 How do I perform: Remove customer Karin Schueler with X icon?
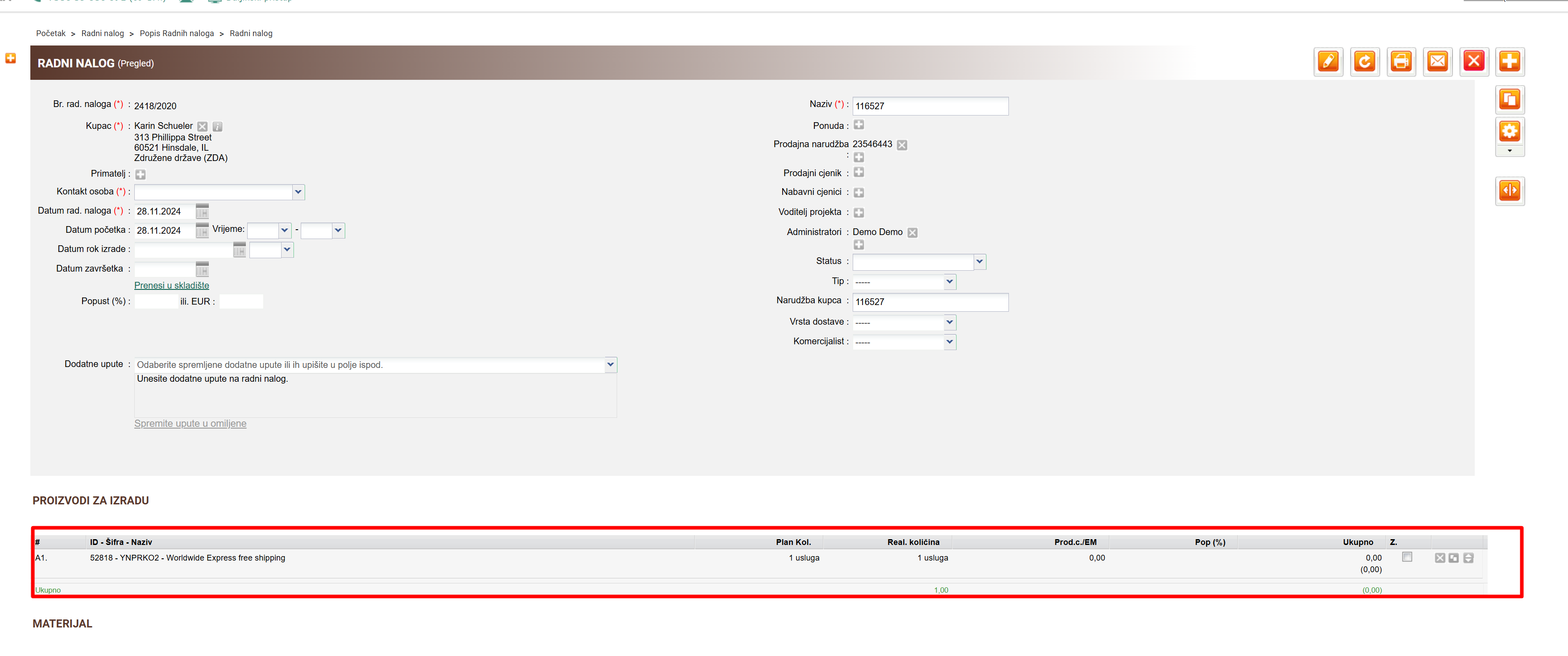pos(203,127)
